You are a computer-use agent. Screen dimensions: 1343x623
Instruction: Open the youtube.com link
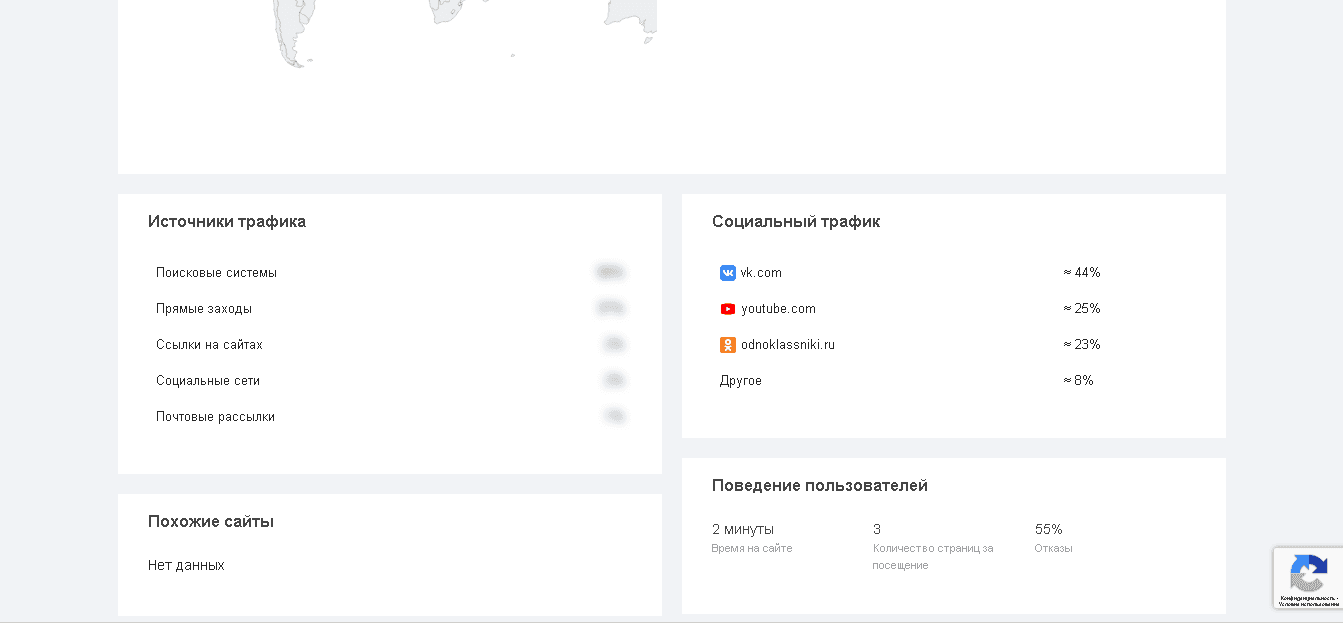pyautogui.click(x=778, y=309)
